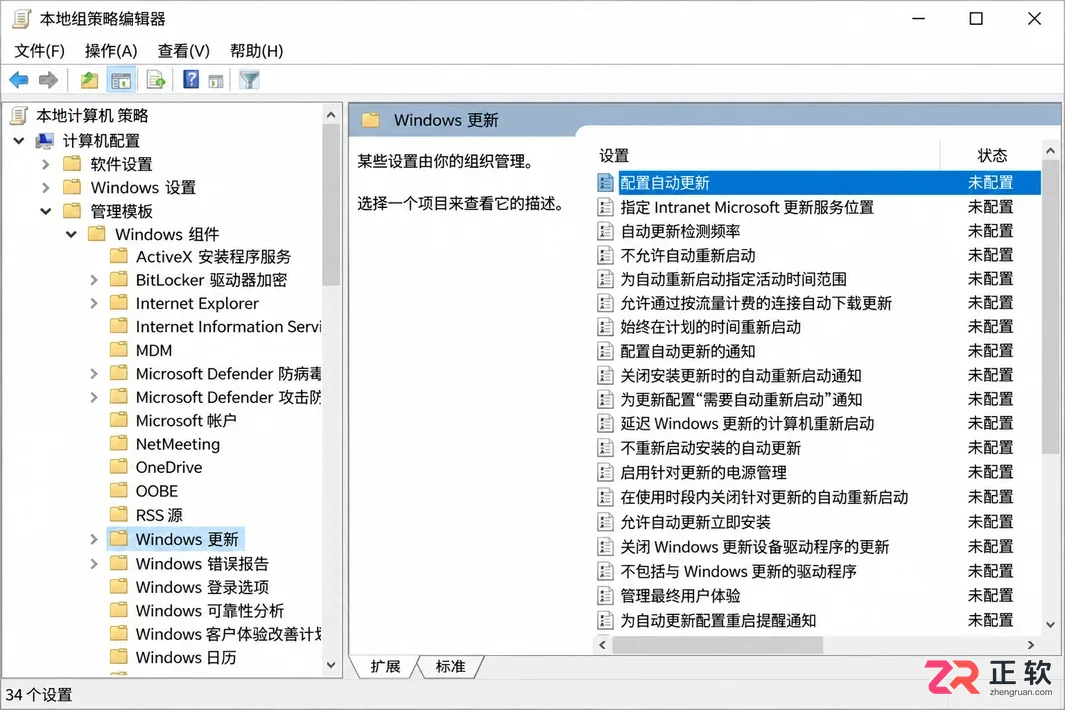Switch to the 扩展 tab
Image resolution: width=1065 pixels, height=710 pixels.
pos(385,667)
